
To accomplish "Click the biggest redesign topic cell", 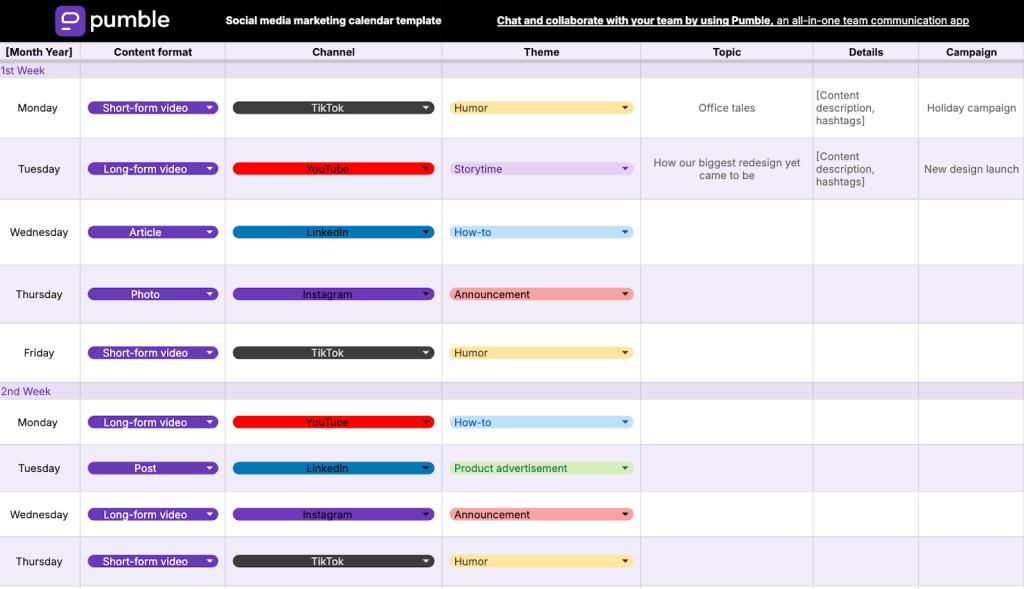I will click(x=727, y=168).
